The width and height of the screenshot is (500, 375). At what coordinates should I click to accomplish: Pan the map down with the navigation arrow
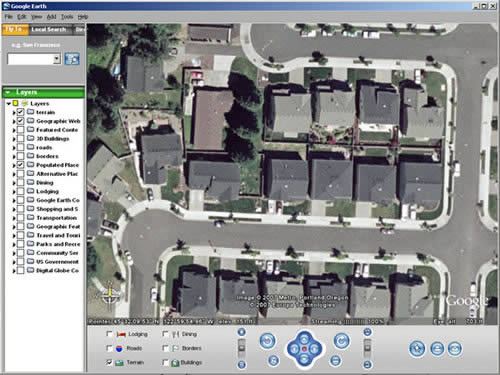click(x=304, y=360)
